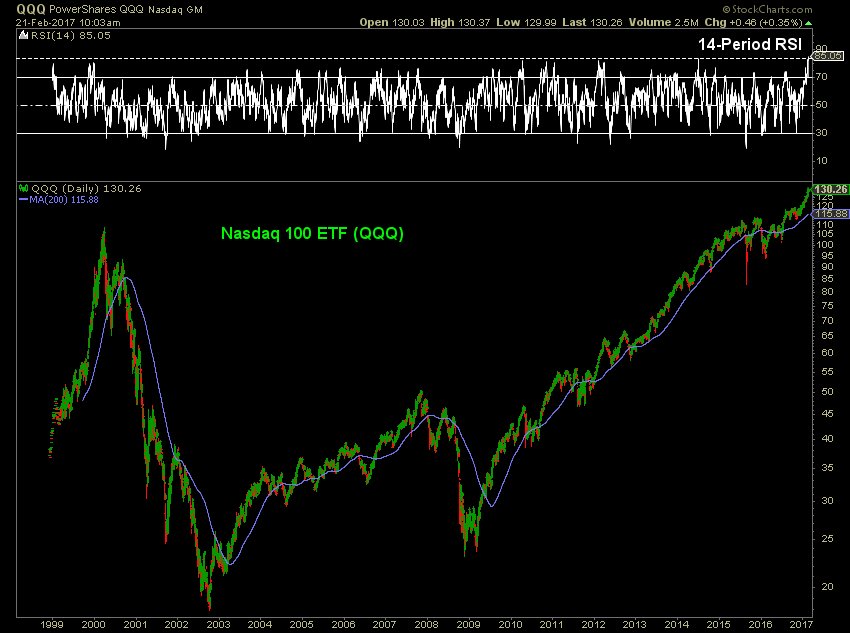Click the 2007 year label

coord(384,624)
